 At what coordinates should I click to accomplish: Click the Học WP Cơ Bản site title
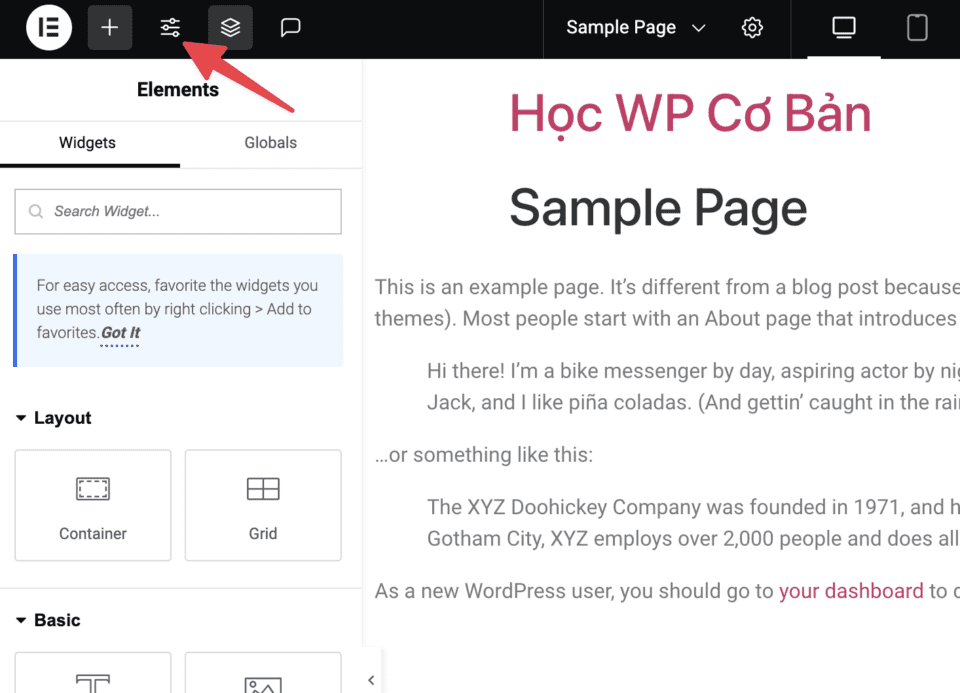point(690,113)
